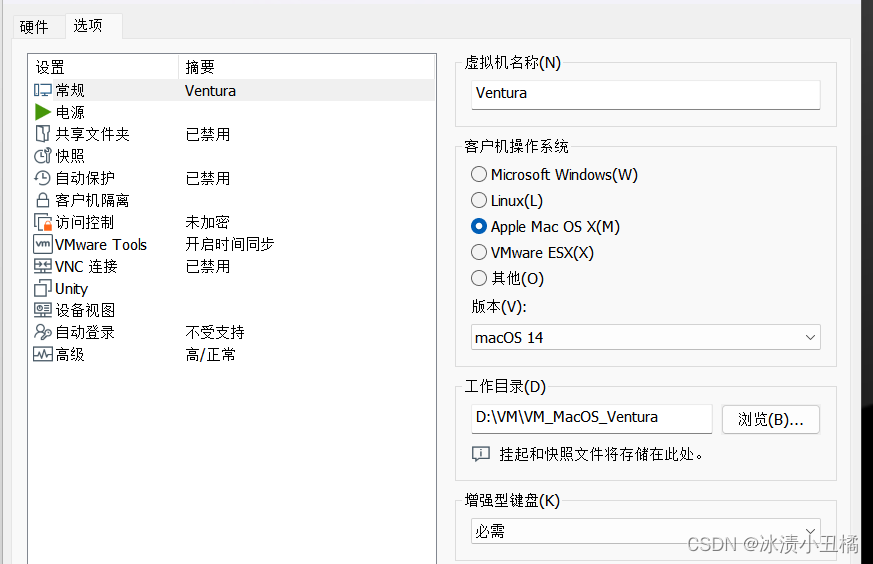Click the Unity windows icon
This screenshot has width=873, height=564.
[43, 288]
